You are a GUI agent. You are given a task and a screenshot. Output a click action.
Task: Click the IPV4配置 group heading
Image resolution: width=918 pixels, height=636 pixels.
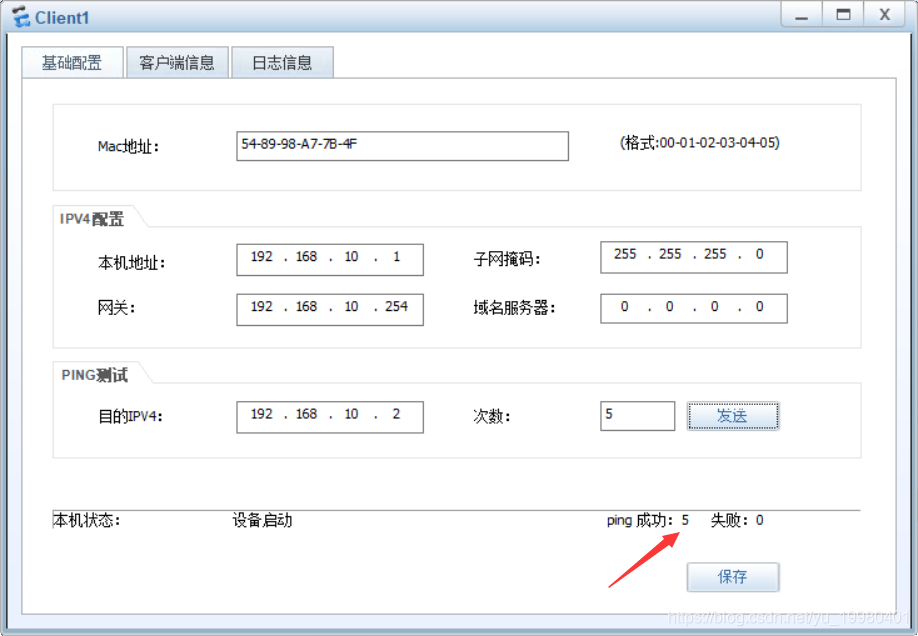92,218
